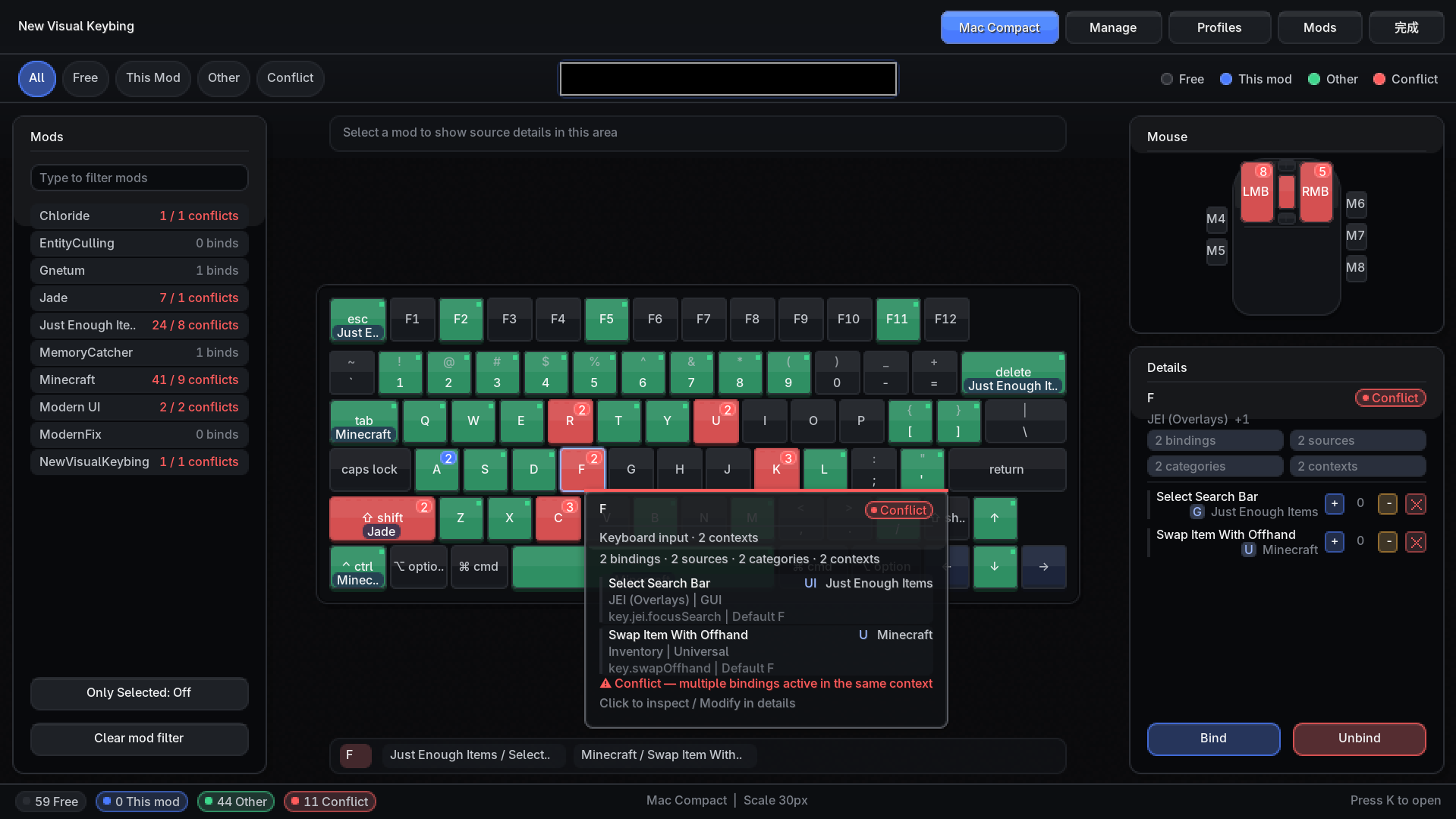Select the K key with 3 conflicts
Image resolution: width=1456 pixels, height=819 pixels.
(x=776, y=470)
